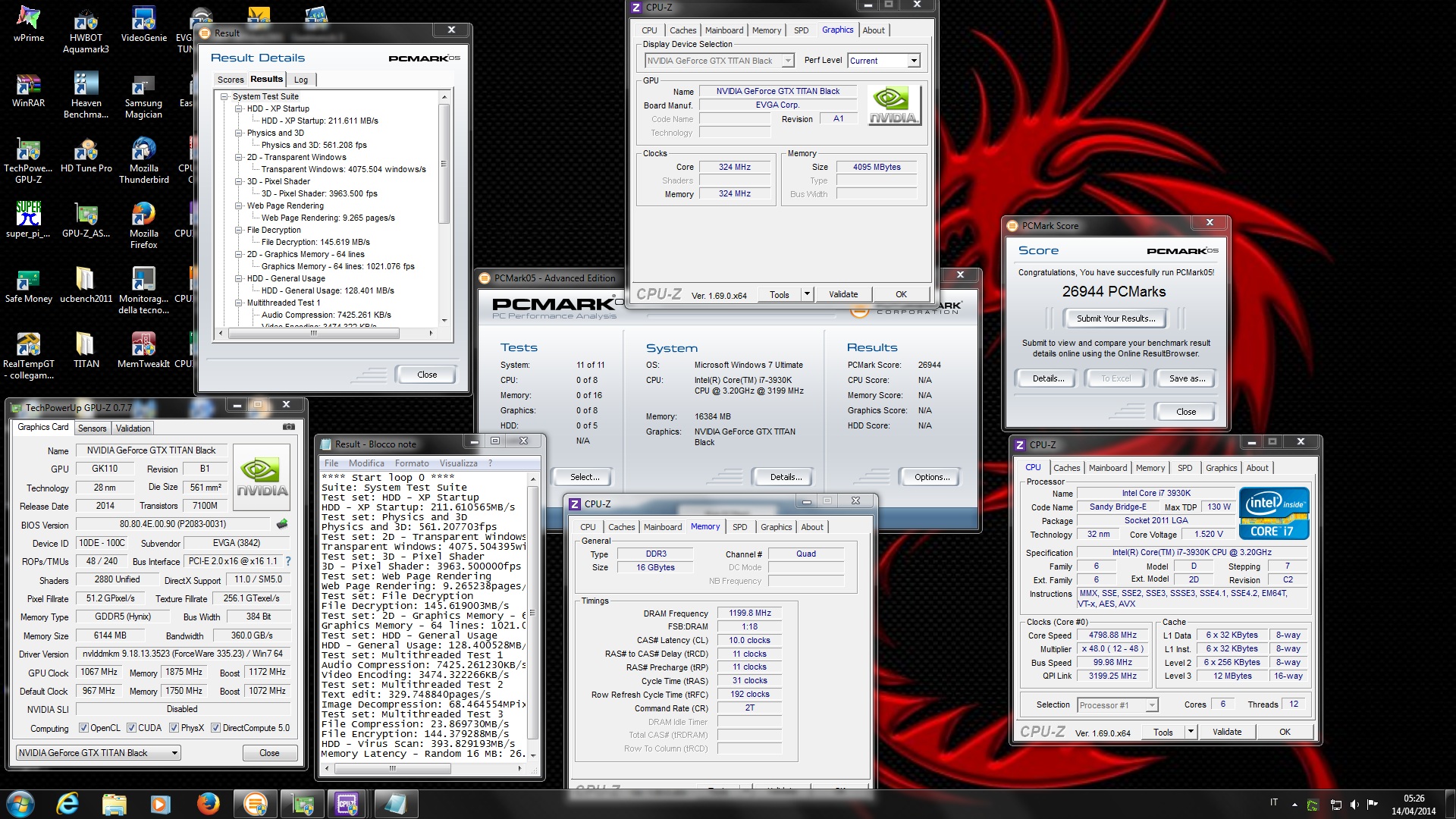
Task: Switch to SPD tab in Memory CPU-Z window
Action: point(739,527)
